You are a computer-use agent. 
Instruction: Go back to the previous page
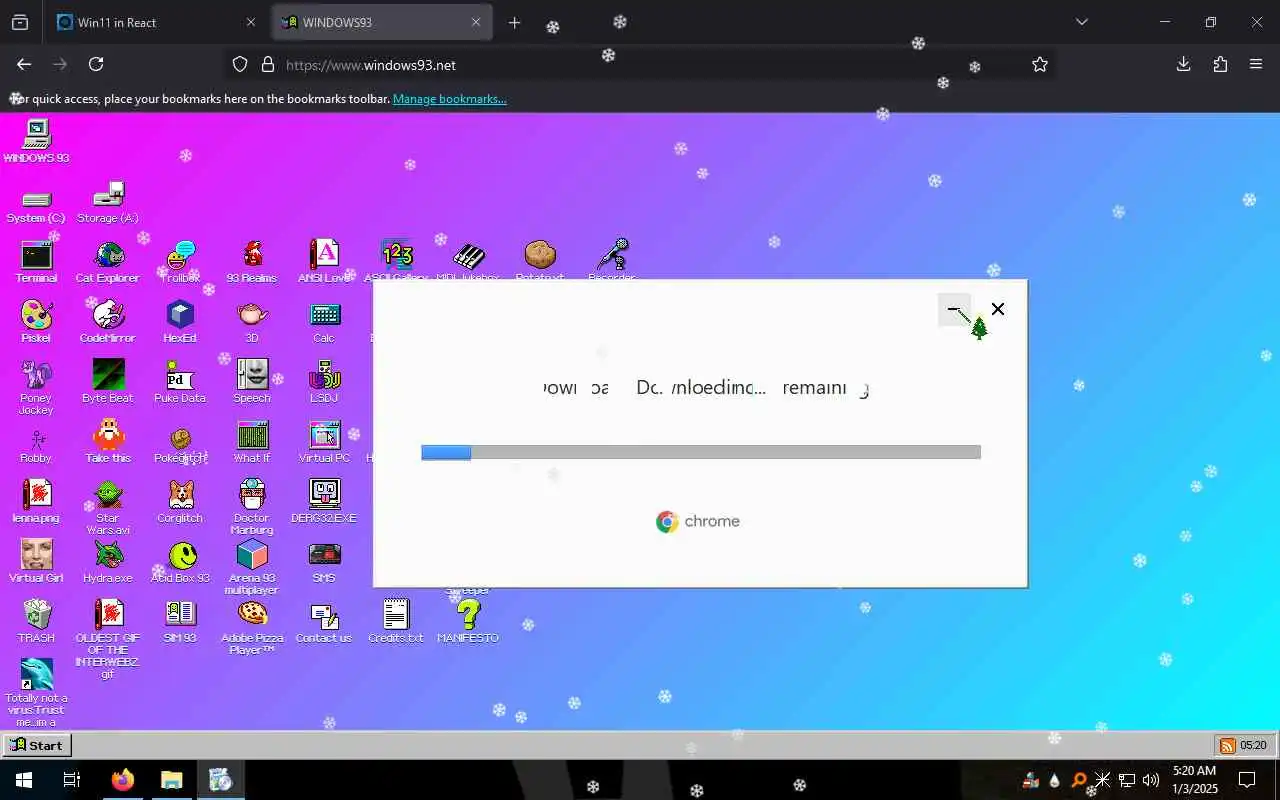(24, 64)
